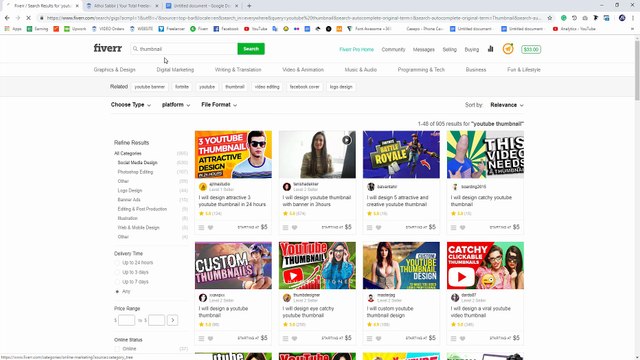Open the Apps bookmarks shortcut
This screenshot has width=640, height=360.
[13, 29]
